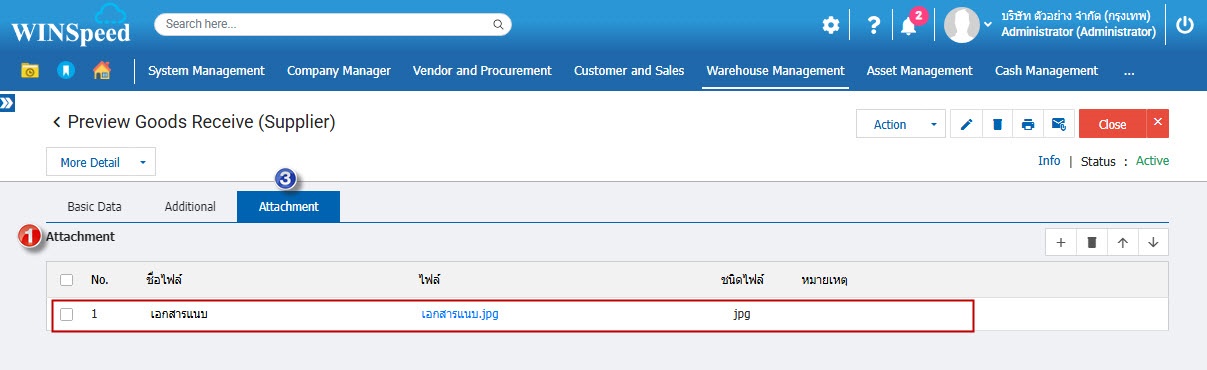Switch to the Basic Data tab

coord(94,207)
